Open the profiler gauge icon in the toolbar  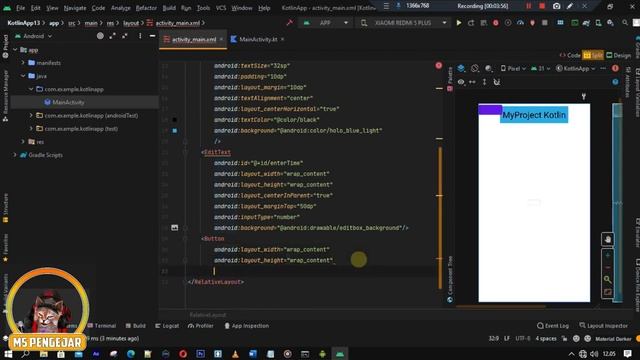tap(520, 23)
